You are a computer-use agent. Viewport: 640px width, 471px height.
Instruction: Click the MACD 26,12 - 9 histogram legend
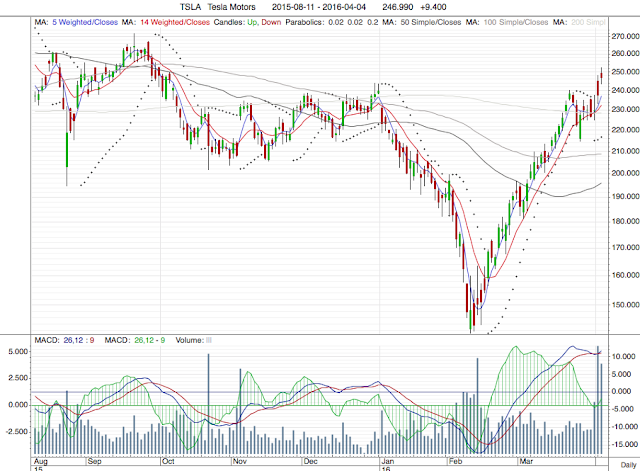pos(135,340)
